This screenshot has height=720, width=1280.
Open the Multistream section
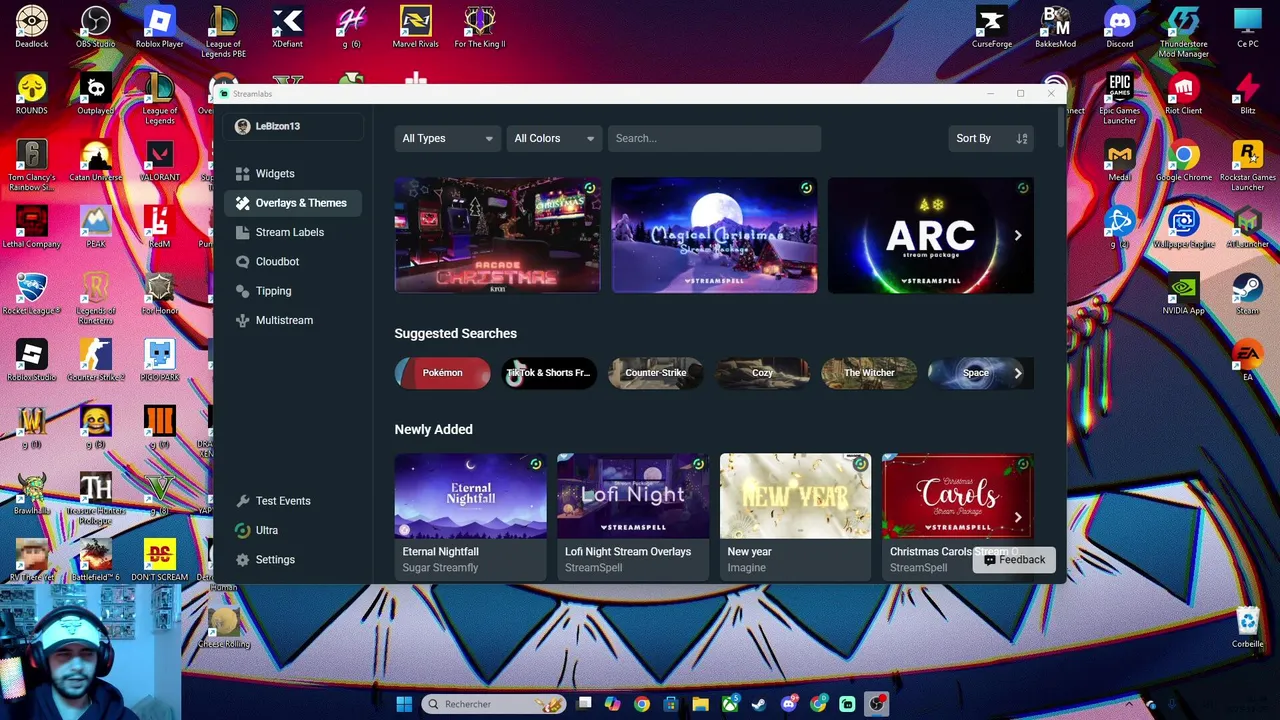(284, 320)
